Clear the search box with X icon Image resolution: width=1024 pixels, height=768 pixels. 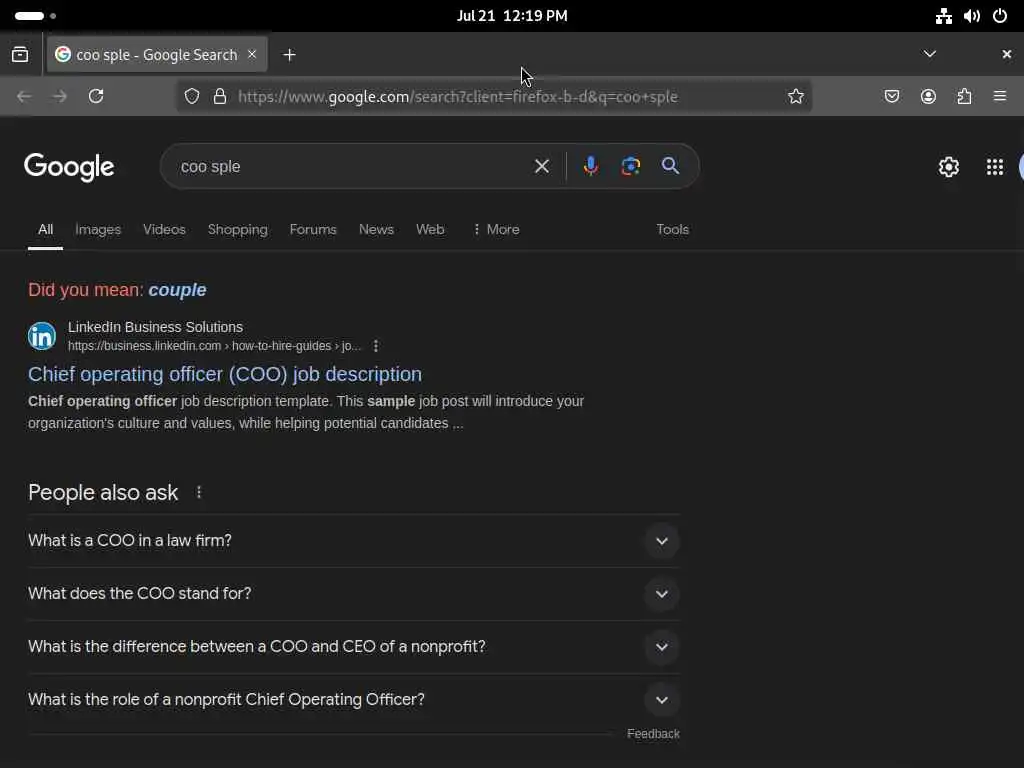click(541, 167)
